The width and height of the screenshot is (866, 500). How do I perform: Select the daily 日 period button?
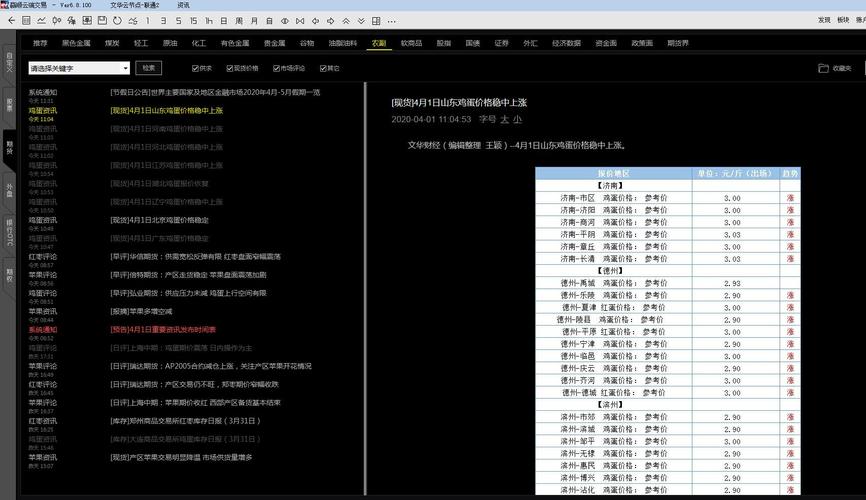coord(224,20)
